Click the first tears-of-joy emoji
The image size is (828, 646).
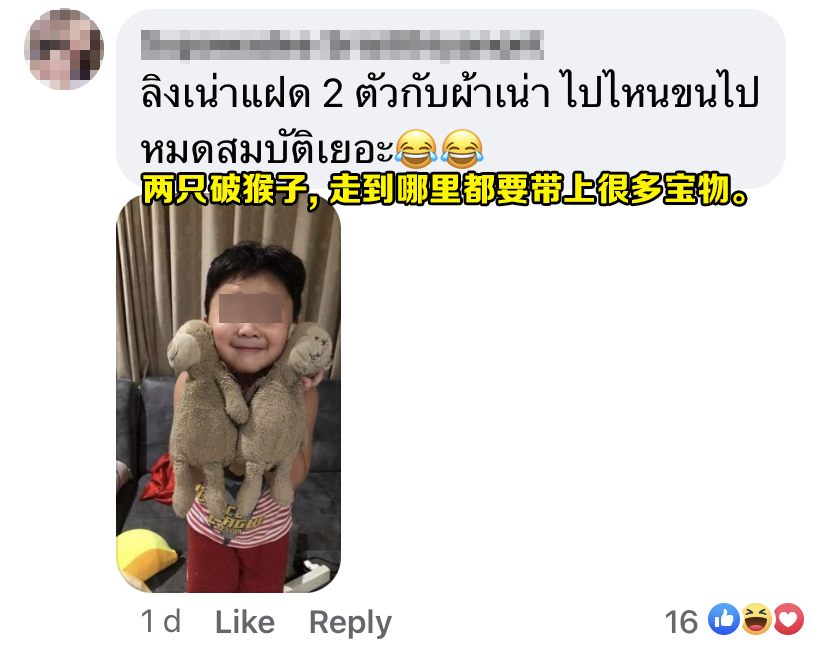(416, 148)
